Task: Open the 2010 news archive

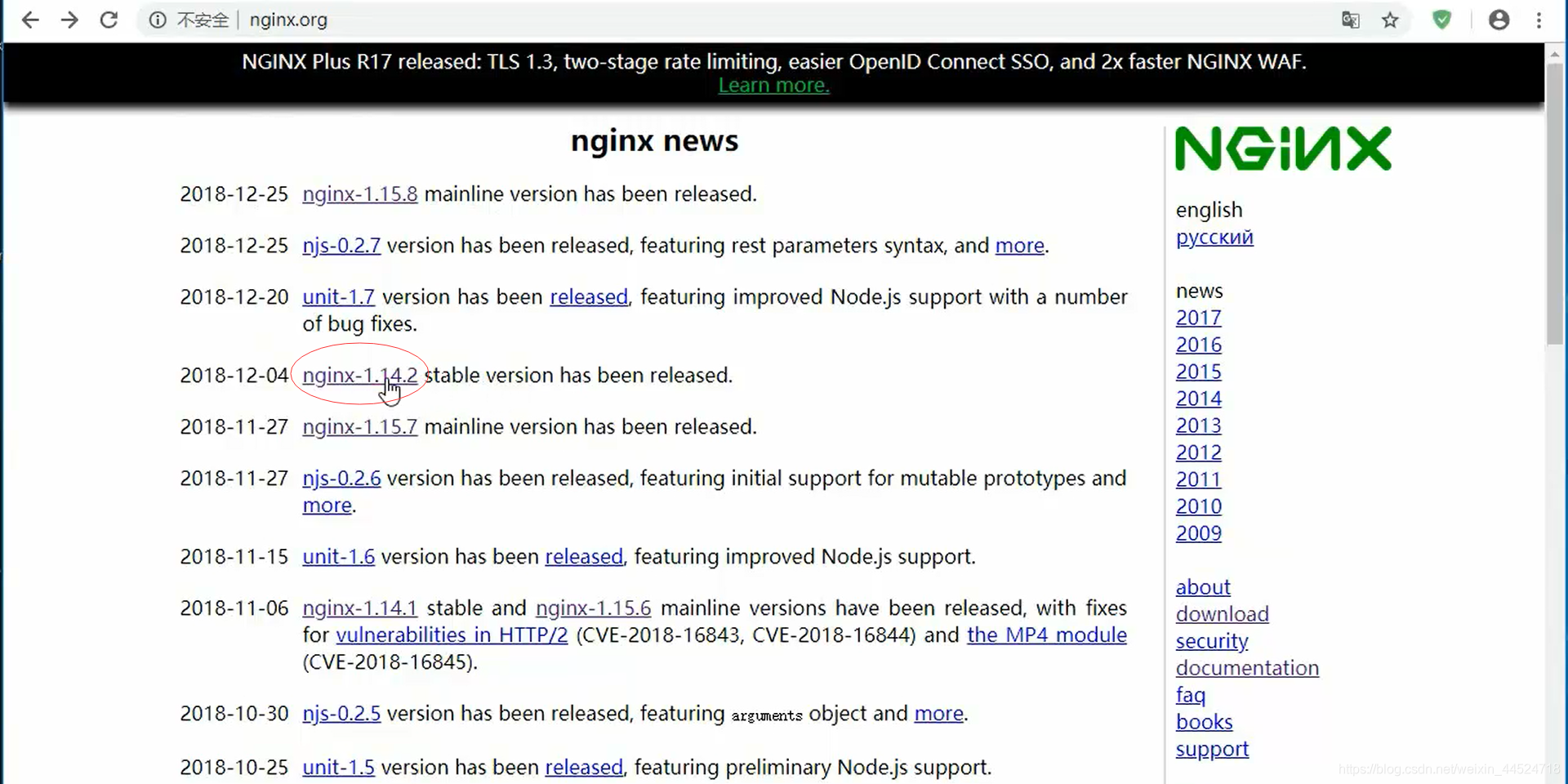Action: (1199, 506)
